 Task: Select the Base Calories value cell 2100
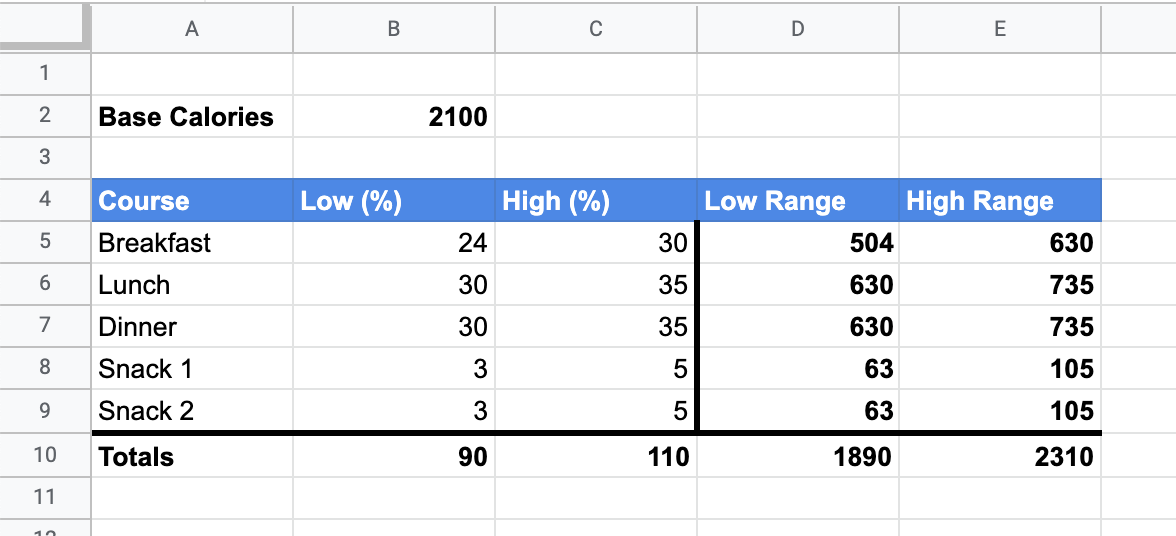click(x=394, y=117)
